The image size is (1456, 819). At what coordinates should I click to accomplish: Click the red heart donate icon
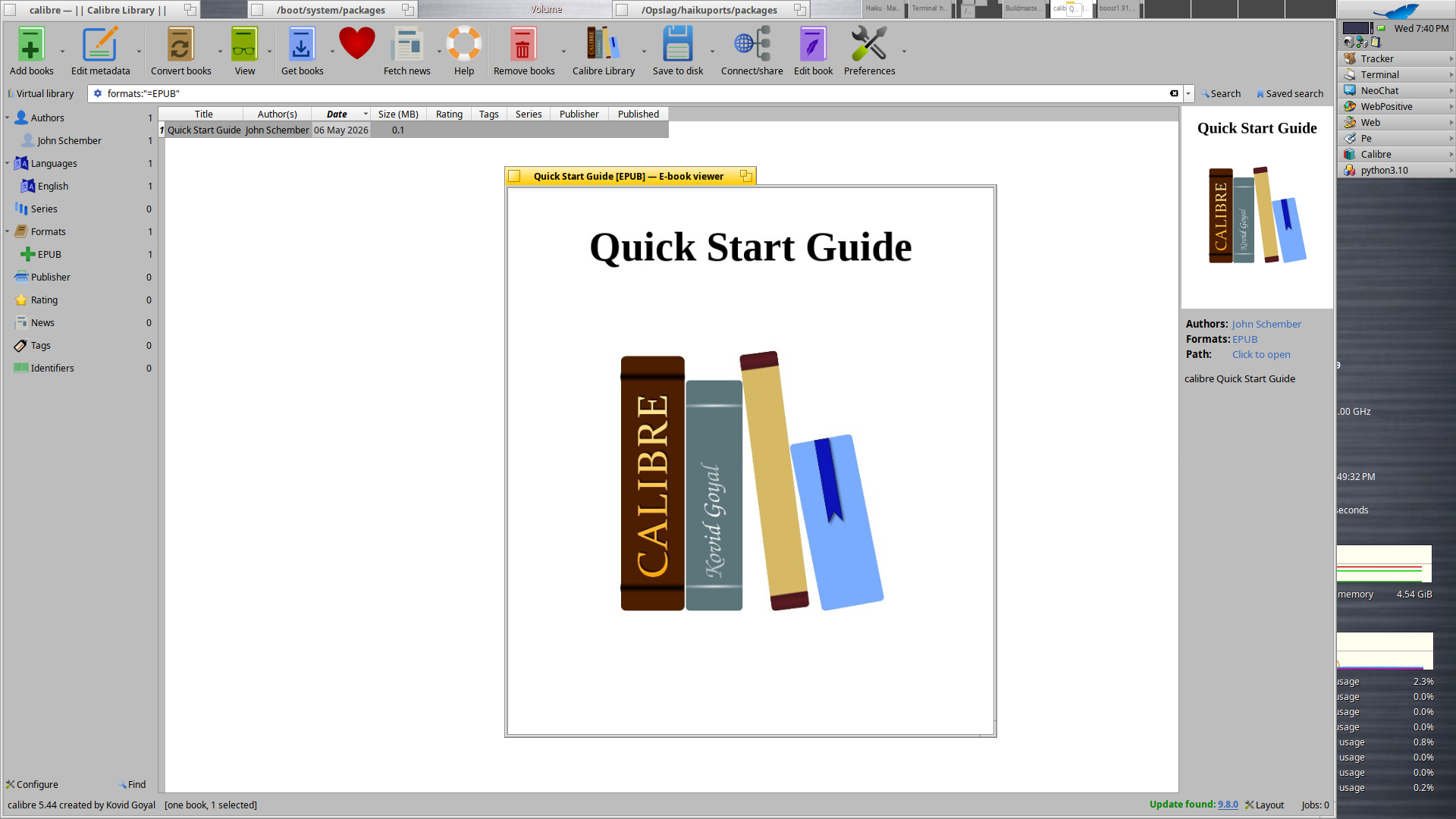click(357, 42)
